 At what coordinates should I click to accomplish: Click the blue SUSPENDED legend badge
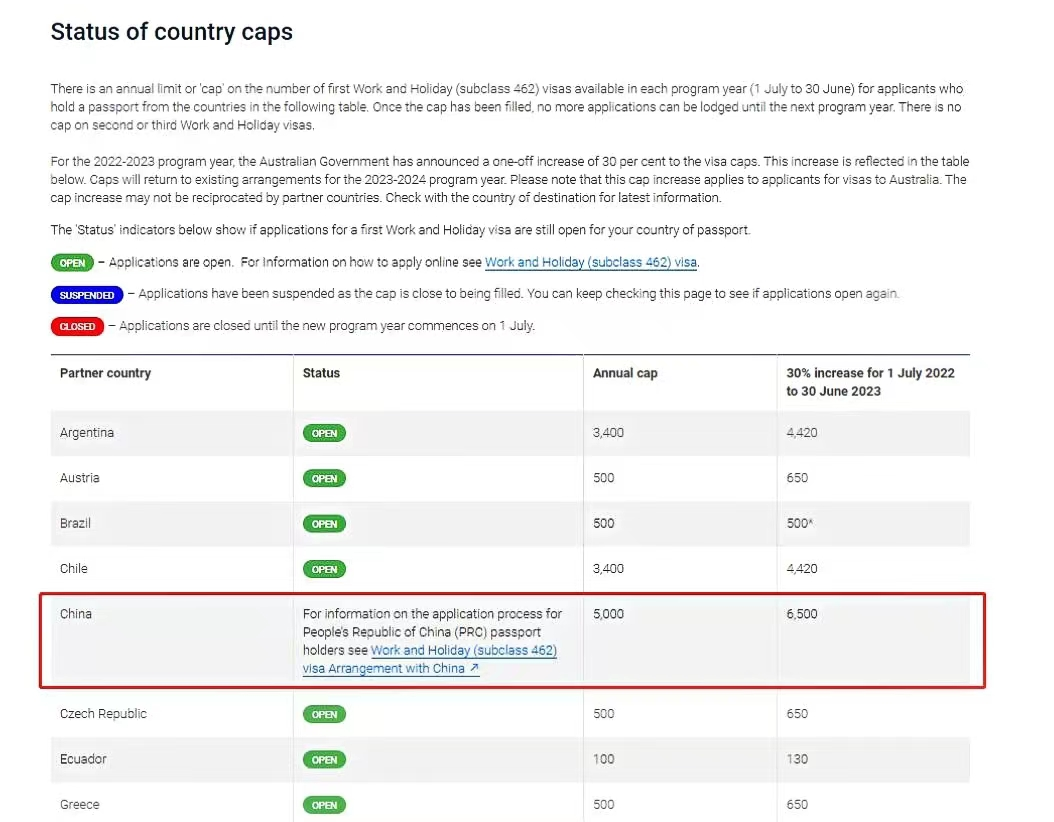click(87, 295)
